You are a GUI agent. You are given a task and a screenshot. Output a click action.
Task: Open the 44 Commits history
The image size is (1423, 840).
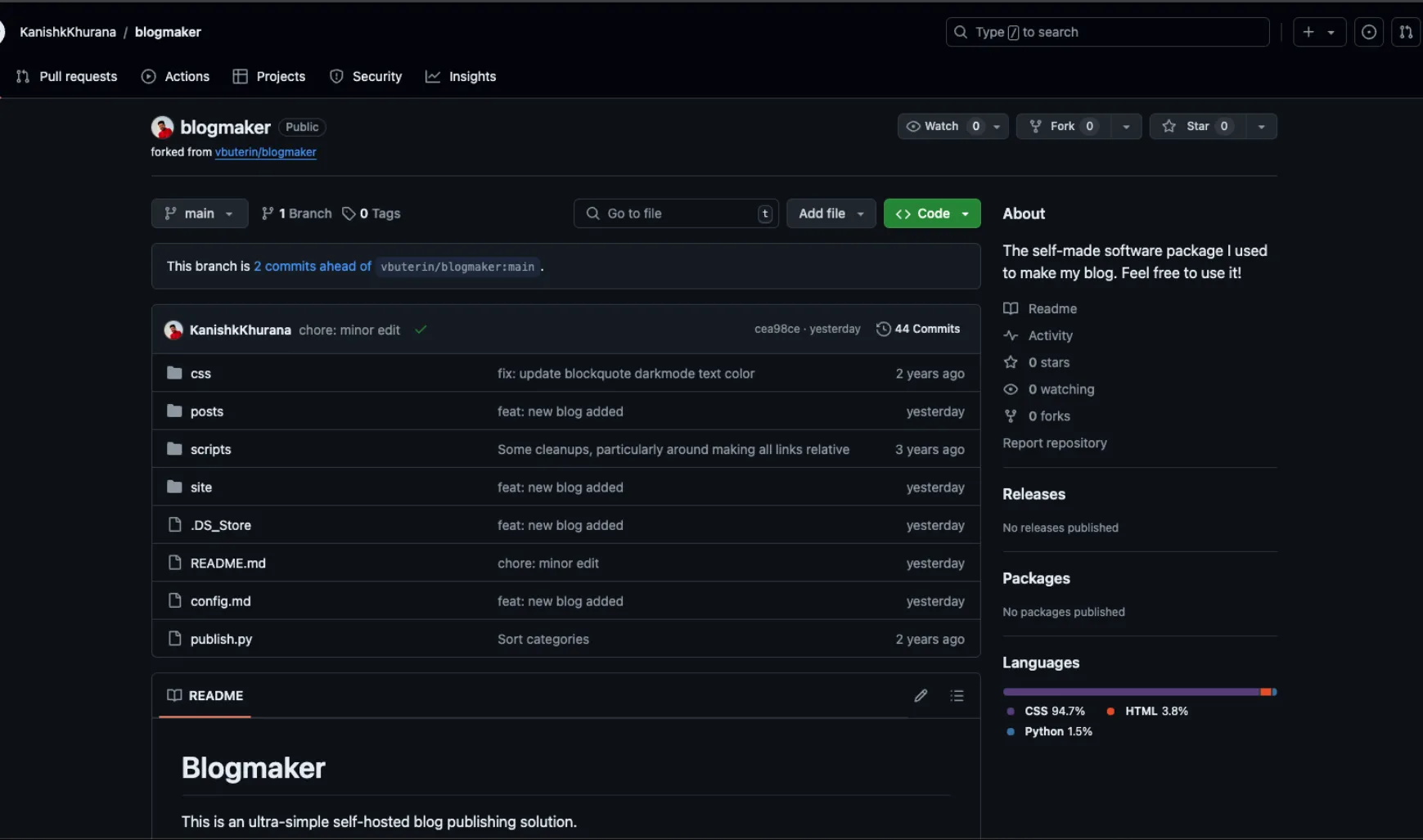coord(918,329)
